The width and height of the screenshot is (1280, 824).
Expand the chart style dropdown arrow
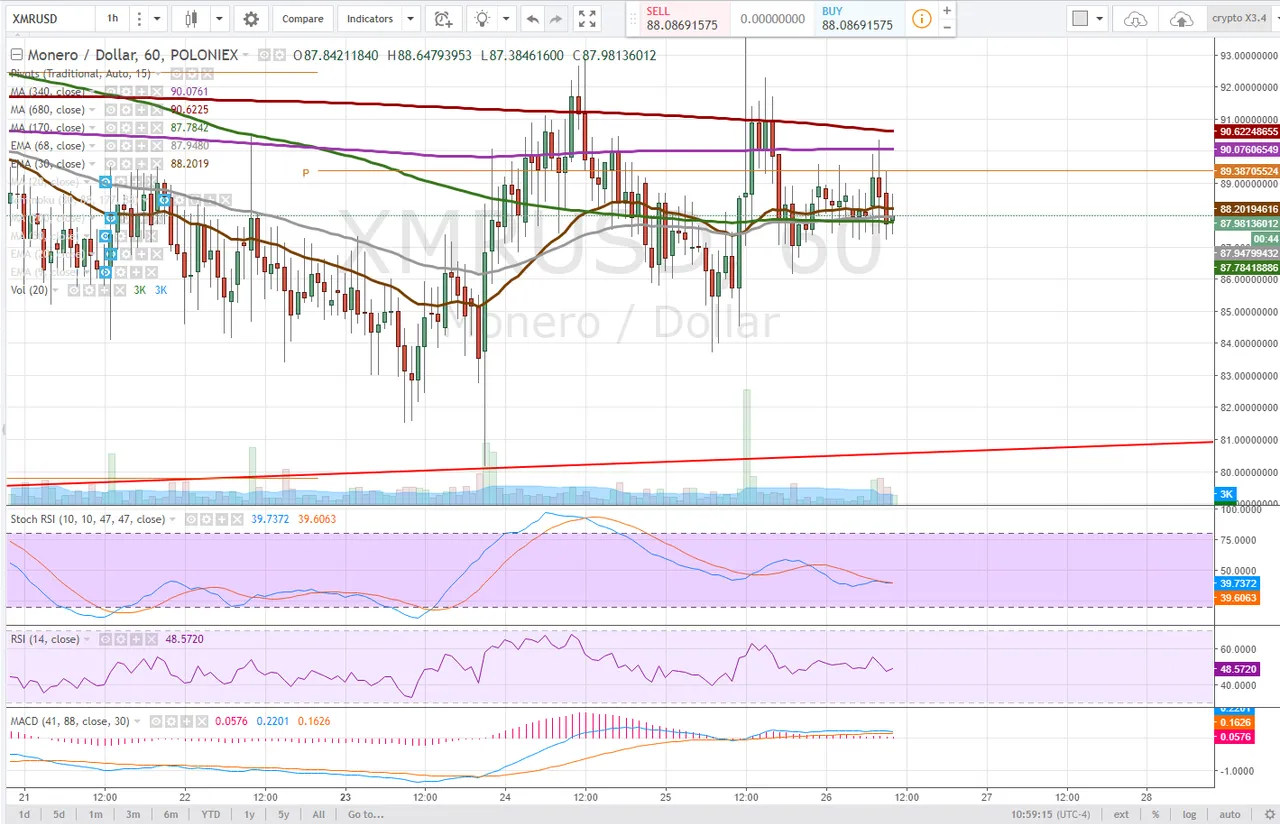(x=219, y=19)
